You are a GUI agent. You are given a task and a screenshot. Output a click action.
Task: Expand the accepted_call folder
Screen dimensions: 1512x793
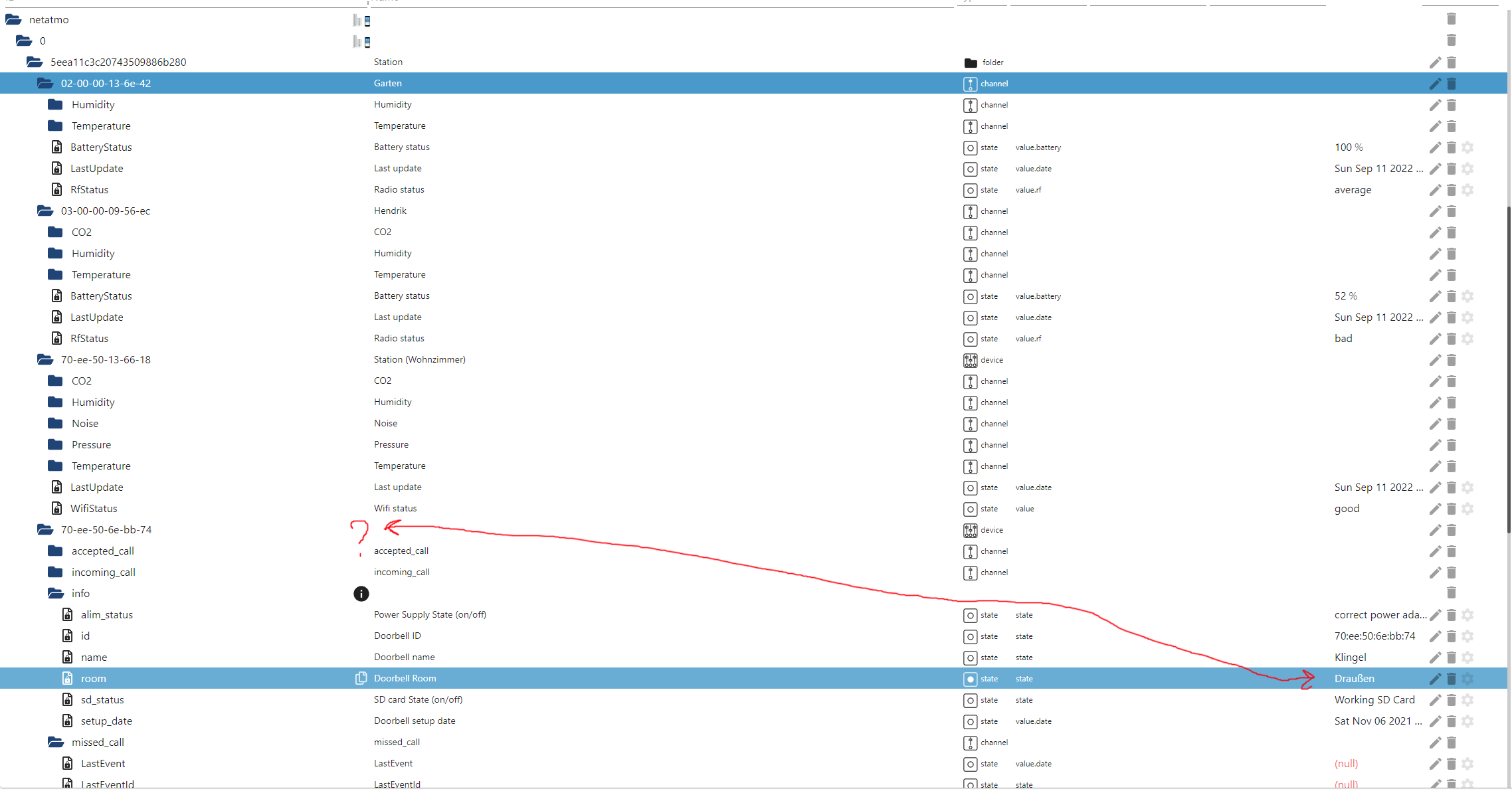click(56, 551)
